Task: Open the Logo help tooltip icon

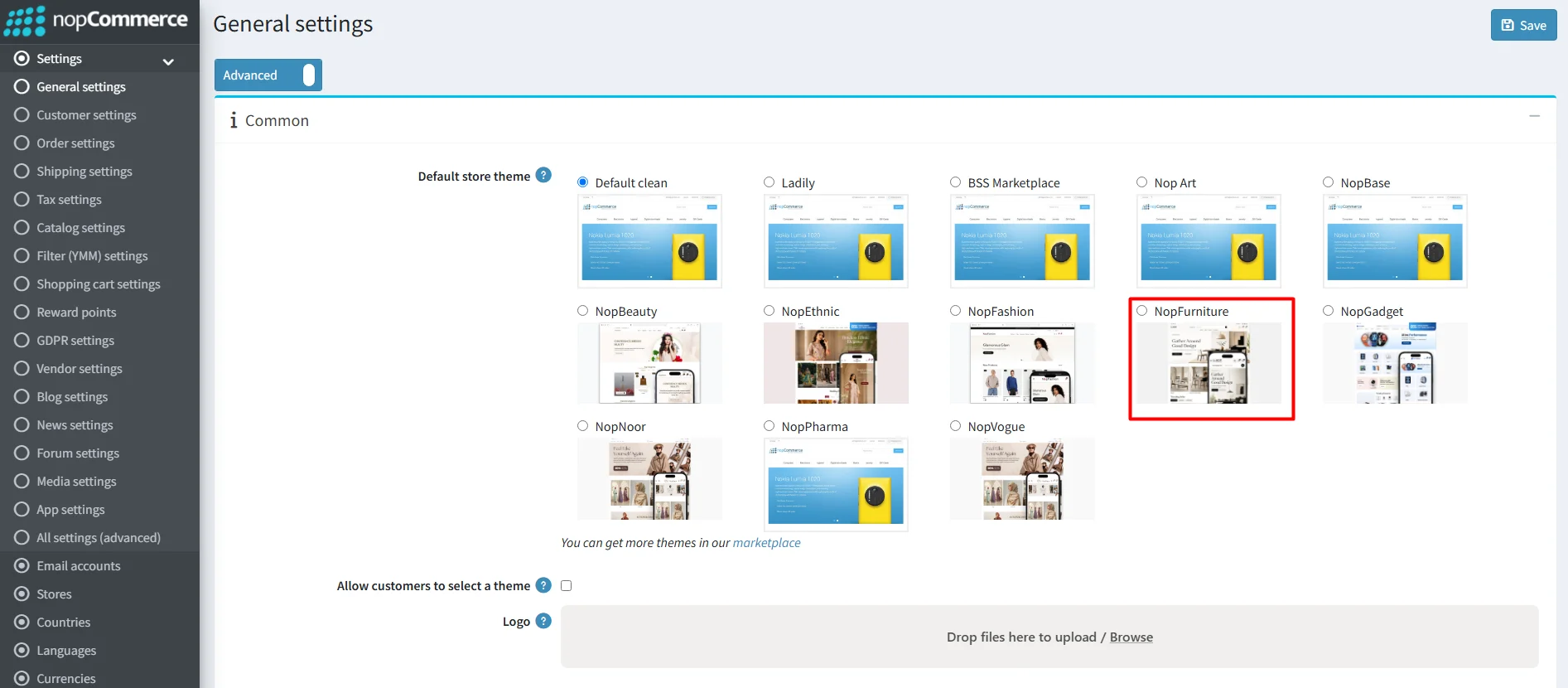Action: [x=543, y=621]
